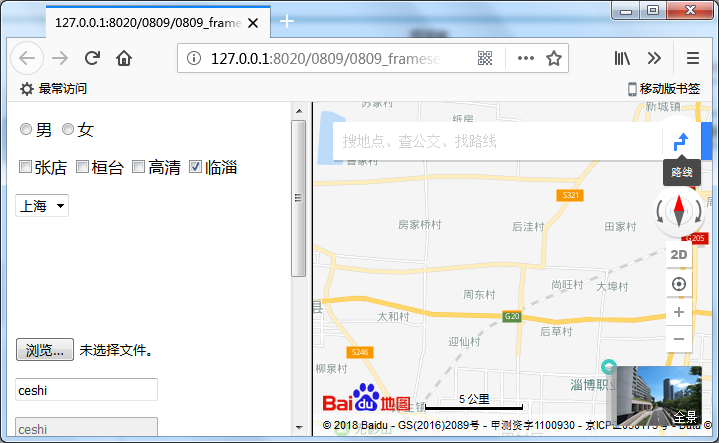Click the Baidu map search box
The height and width of the screenshot is (443, 719).
click(498, 141)
